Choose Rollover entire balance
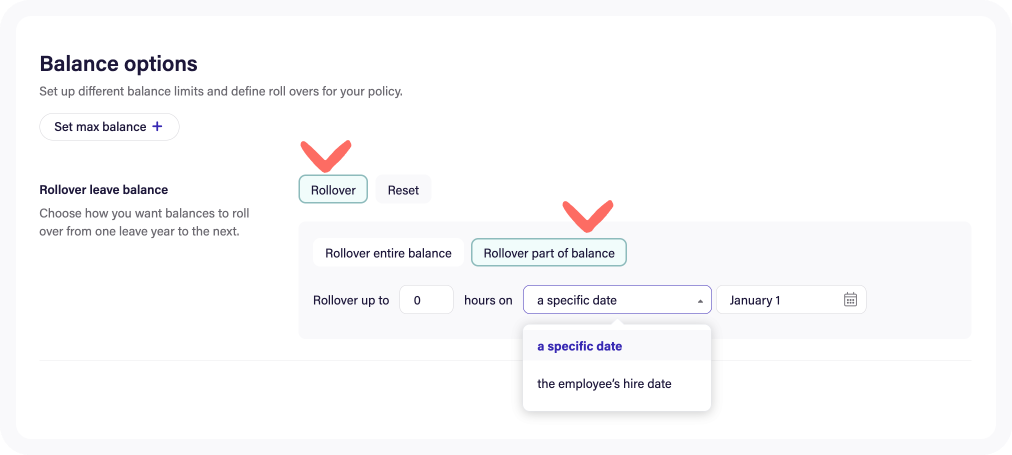 point(389,253)
